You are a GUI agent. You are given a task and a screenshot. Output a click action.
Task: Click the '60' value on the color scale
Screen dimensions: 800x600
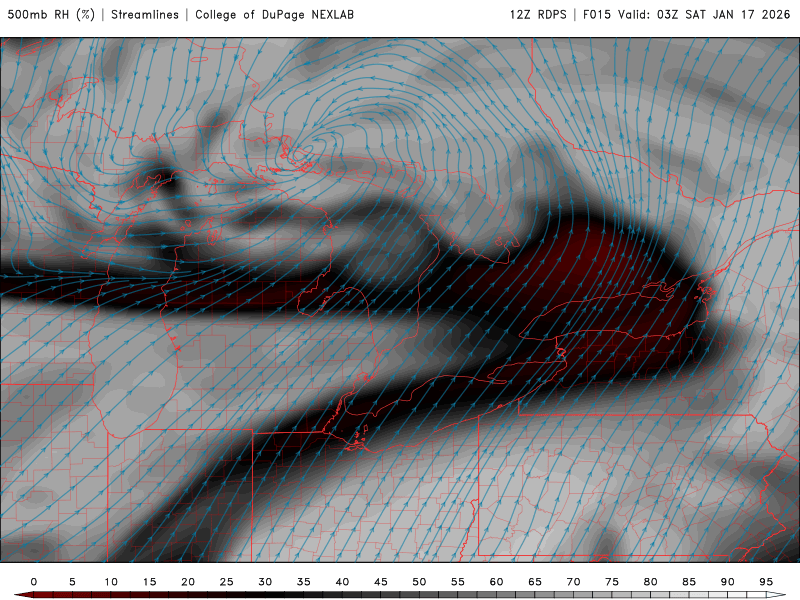(496, 582)
